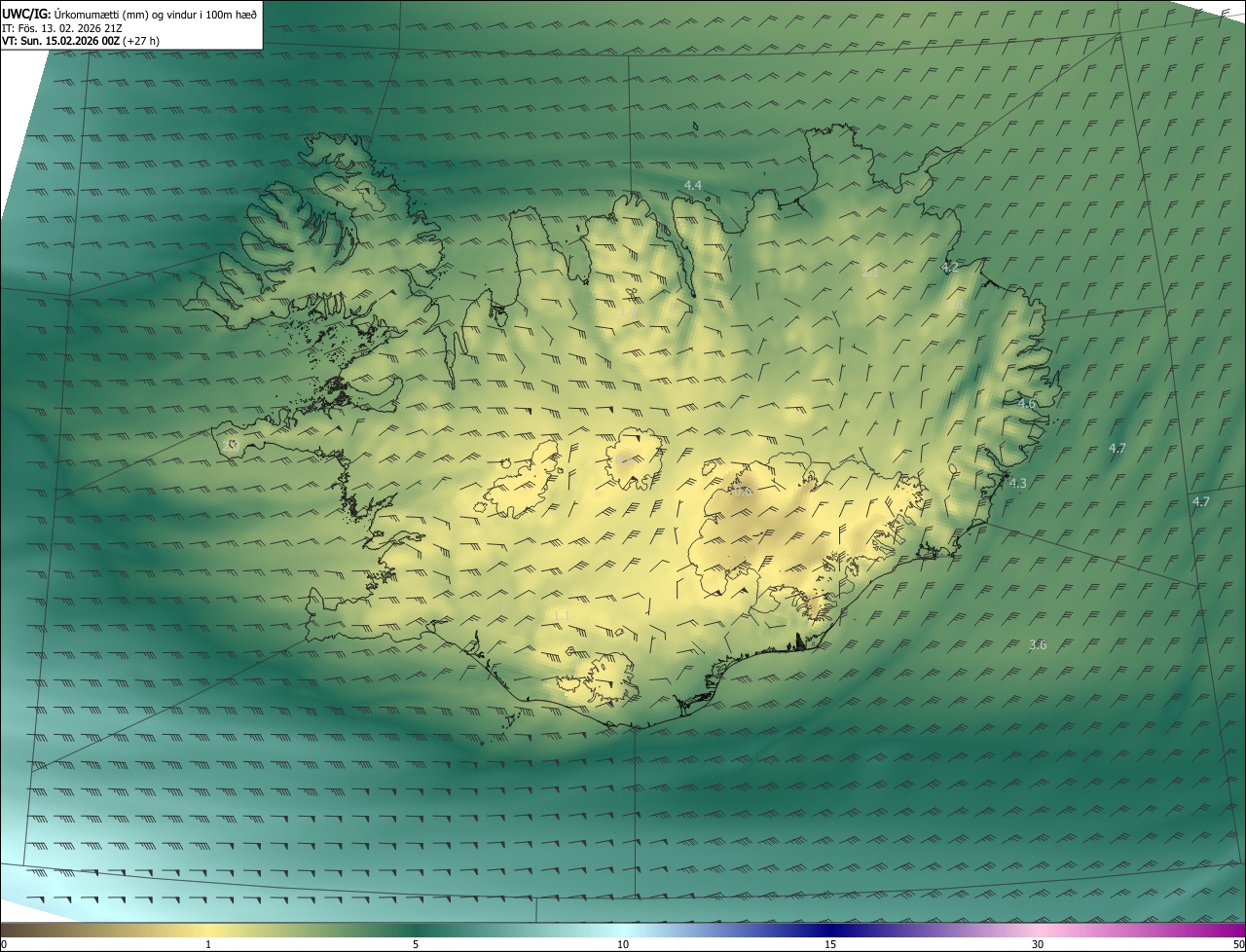Click the valid time "VT: Sun. 15.02.2026 00Z"
The width and height of the screenshot is (1246, 952).
[60, 41]
